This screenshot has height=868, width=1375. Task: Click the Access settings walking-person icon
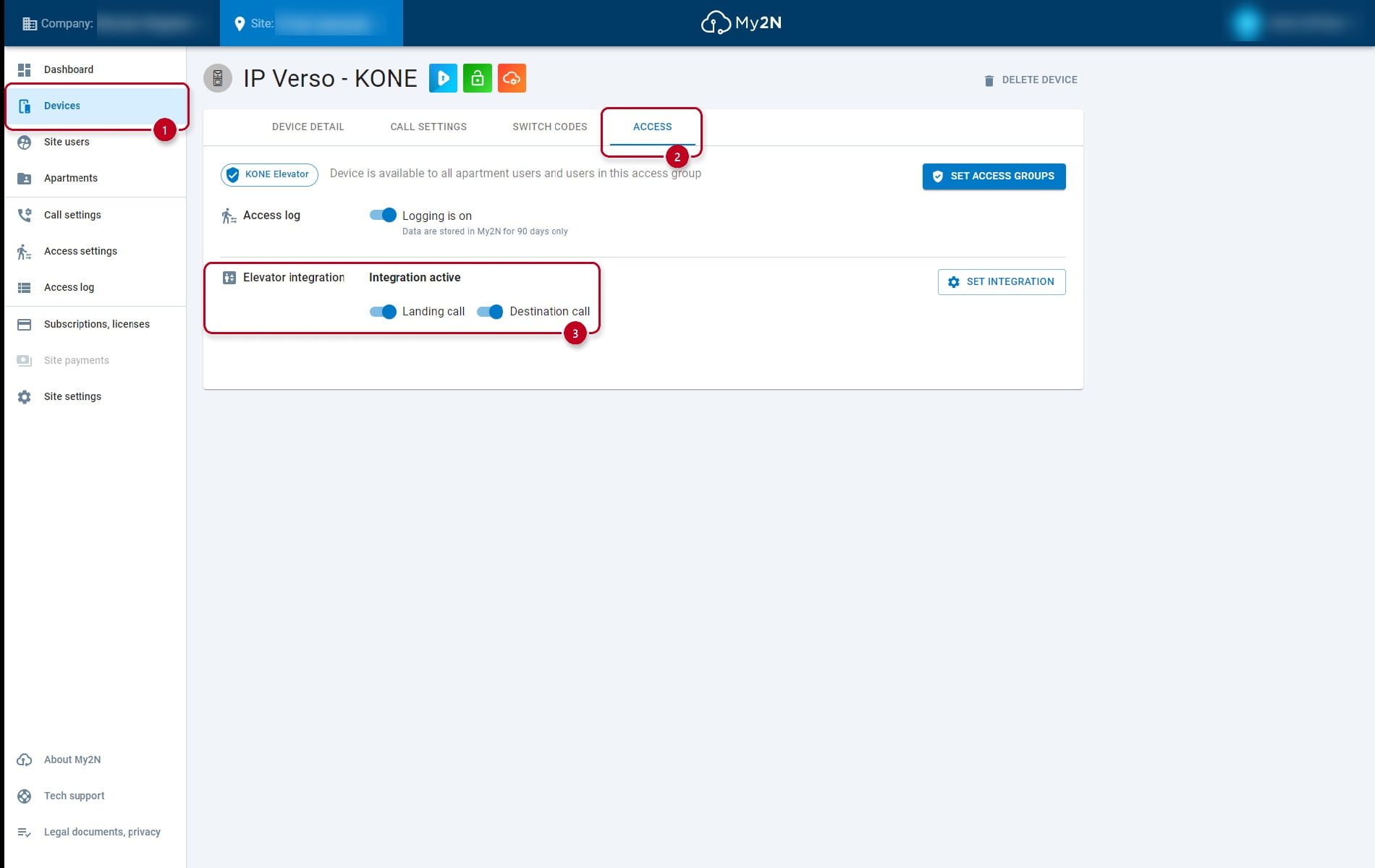[25, 252]
